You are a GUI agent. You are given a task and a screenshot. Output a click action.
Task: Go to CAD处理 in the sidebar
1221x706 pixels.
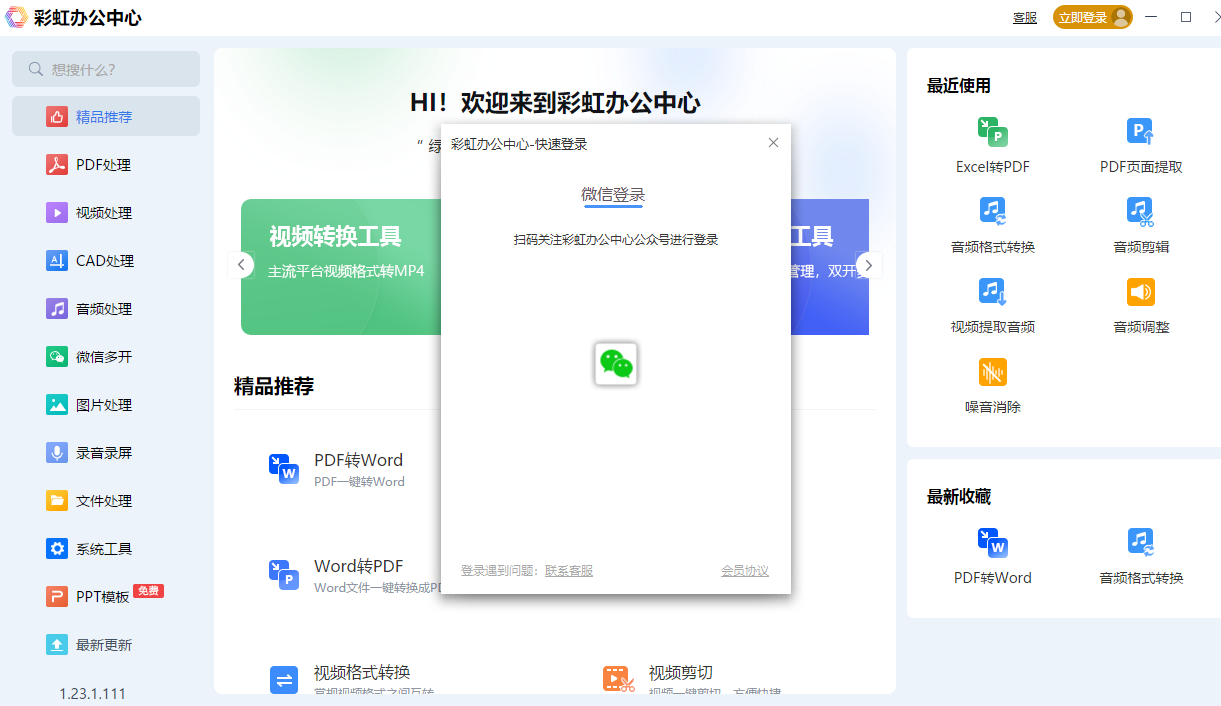click(x=105, y=260)
